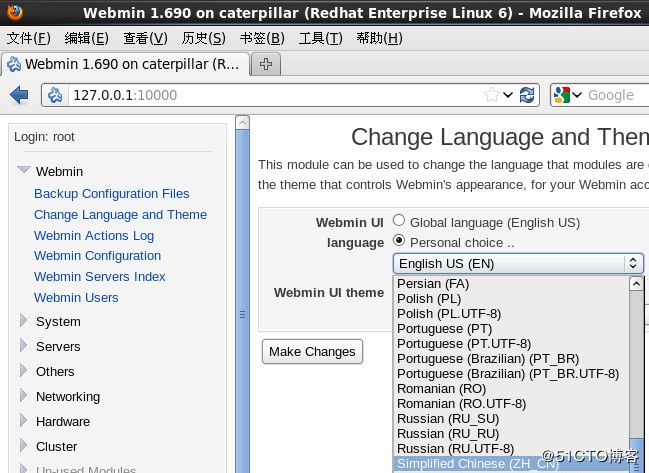Click the Google search engine icon
This screenshot has height=473, width=649.
pos(562,95)
